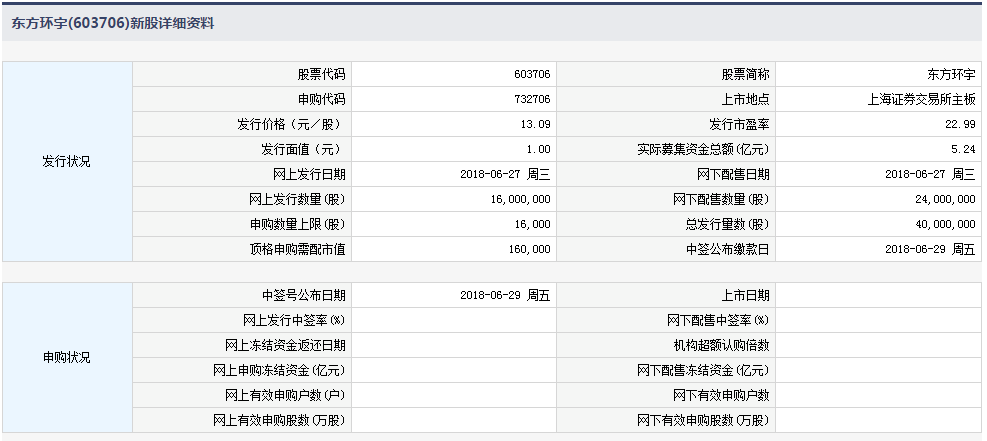Click the stock code value 603706
This screenshot has width=987, height=441.
coord(530,74)
